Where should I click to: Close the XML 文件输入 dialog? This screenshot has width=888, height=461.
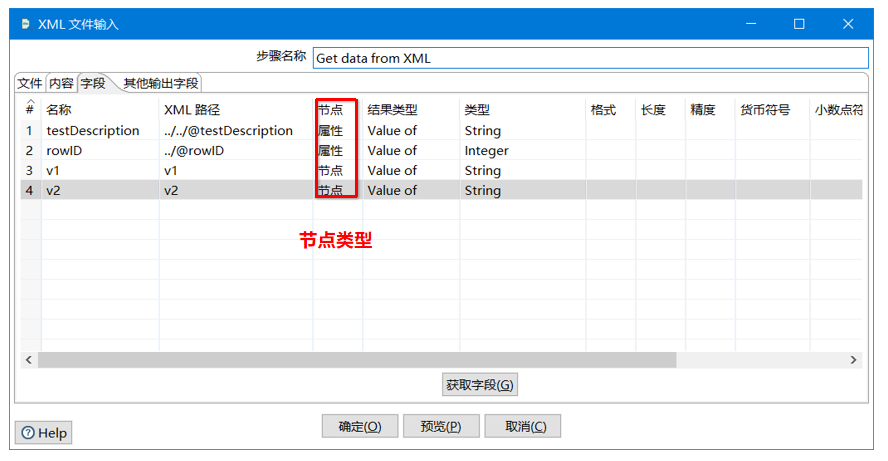[847, 24]
